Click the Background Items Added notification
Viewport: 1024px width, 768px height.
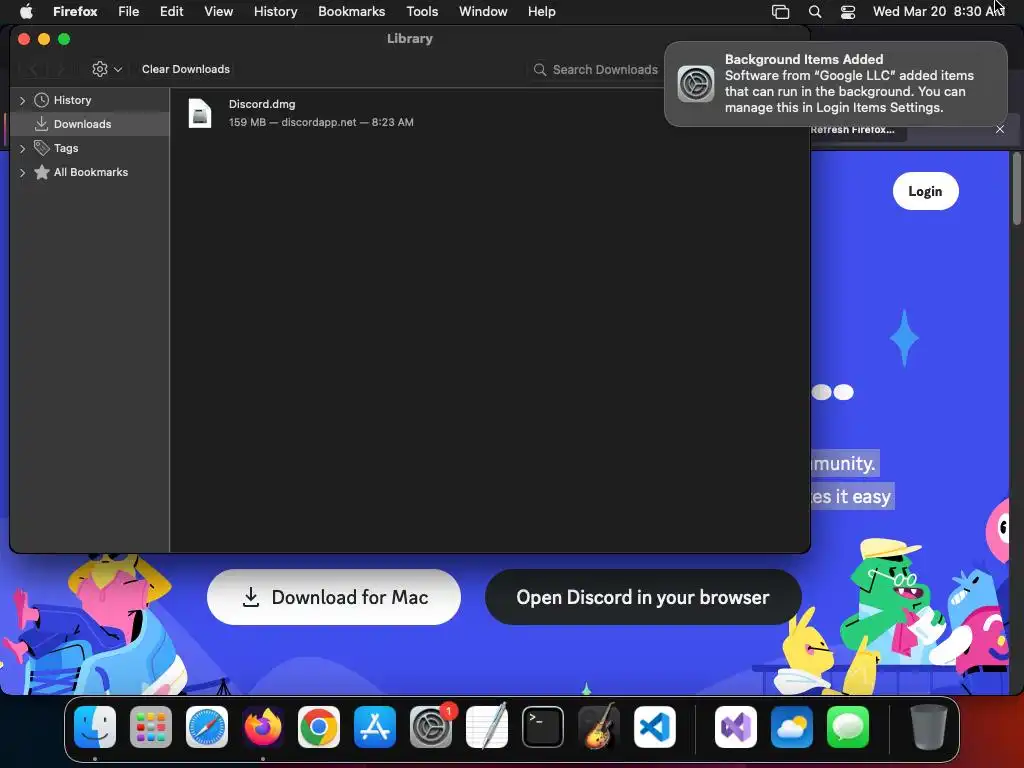coord(835,84)
